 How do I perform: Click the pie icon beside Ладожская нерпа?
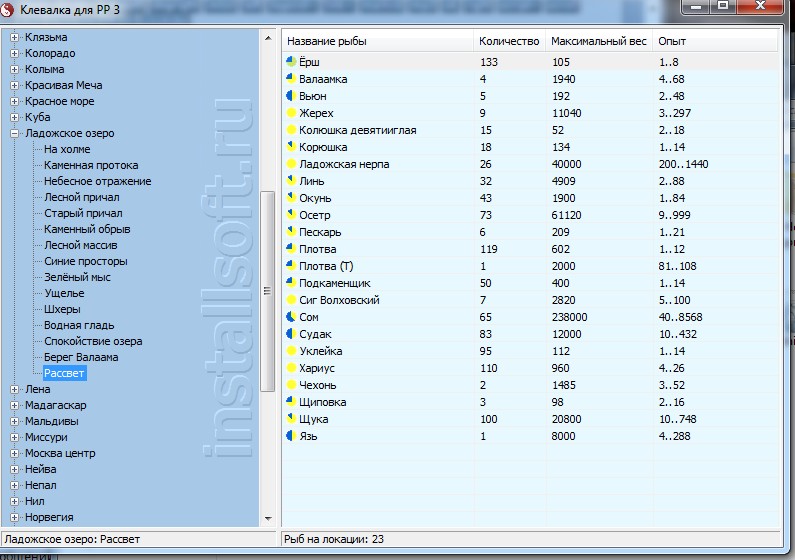[292, 164]
